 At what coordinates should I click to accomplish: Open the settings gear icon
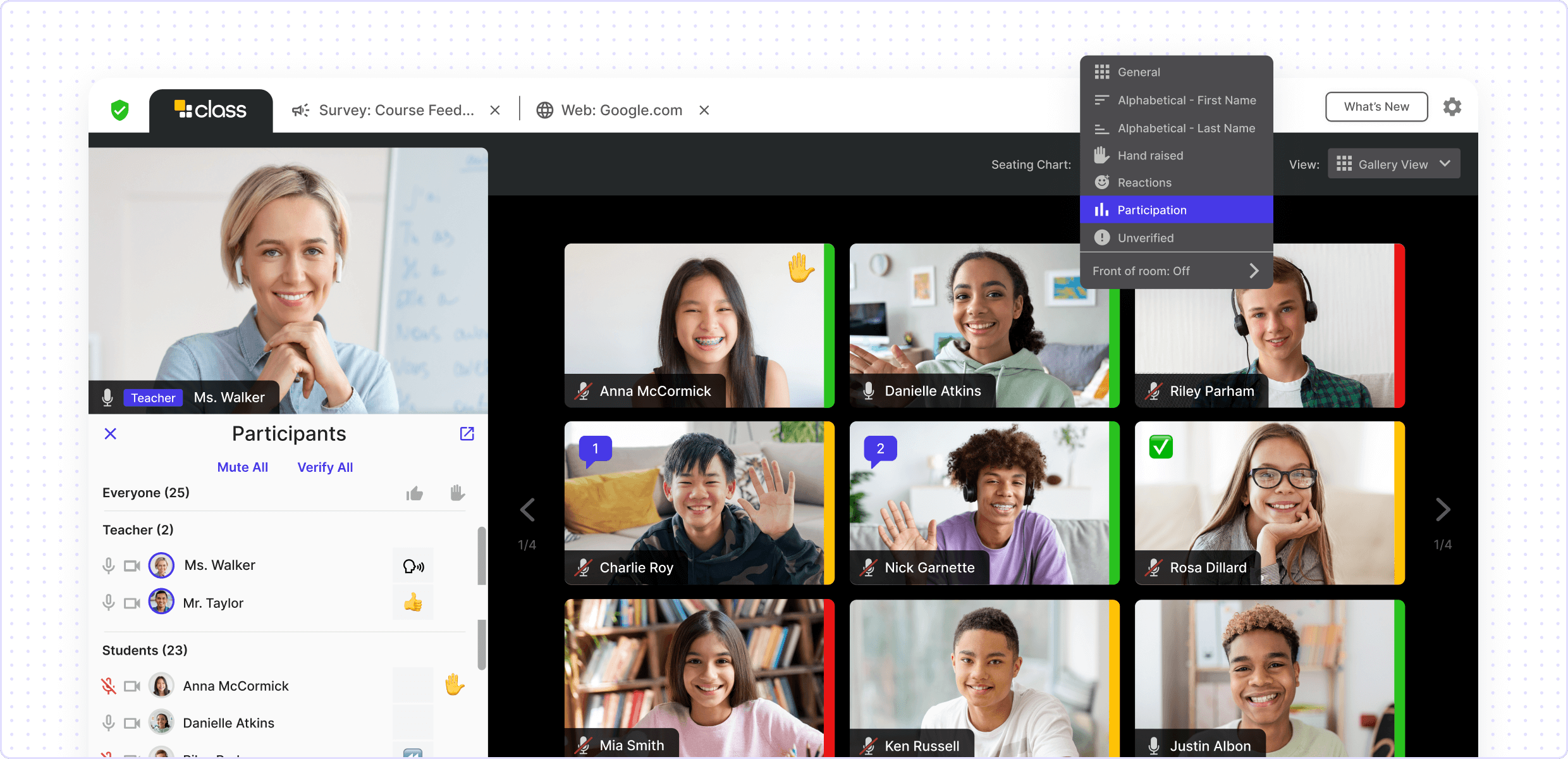[1452, 107]
